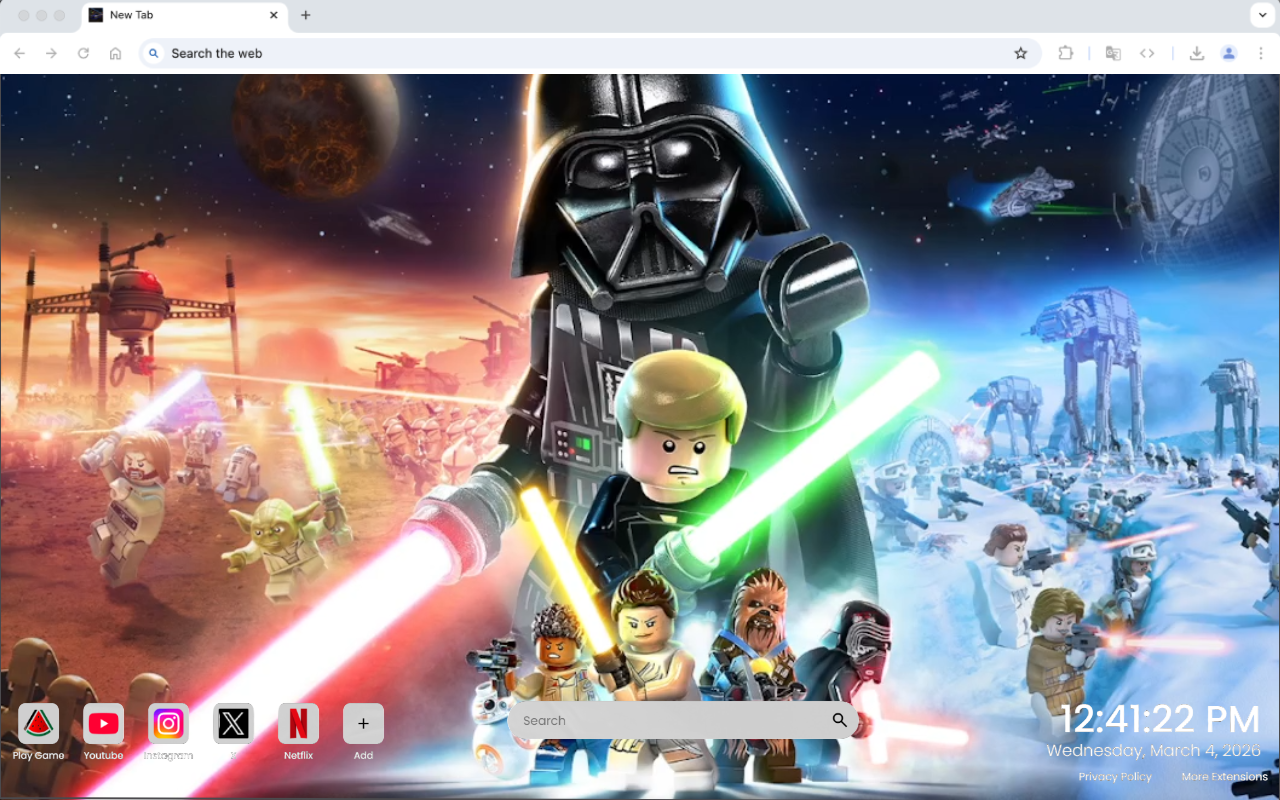Open the profile avatar icon
The image size is (1280, 800).
(x=1229, y=53)
